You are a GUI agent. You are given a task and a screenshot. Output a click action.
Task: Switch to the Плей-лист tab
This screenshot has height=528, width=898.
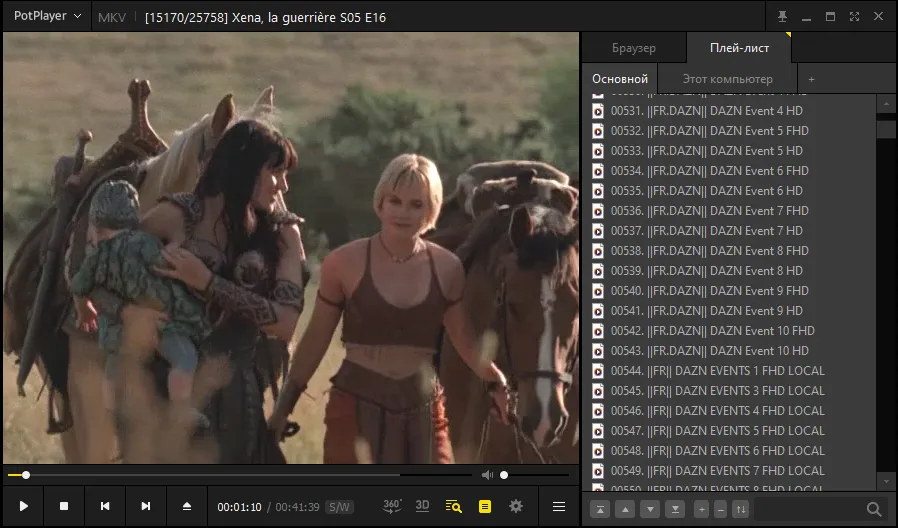(x=739, y=48)
